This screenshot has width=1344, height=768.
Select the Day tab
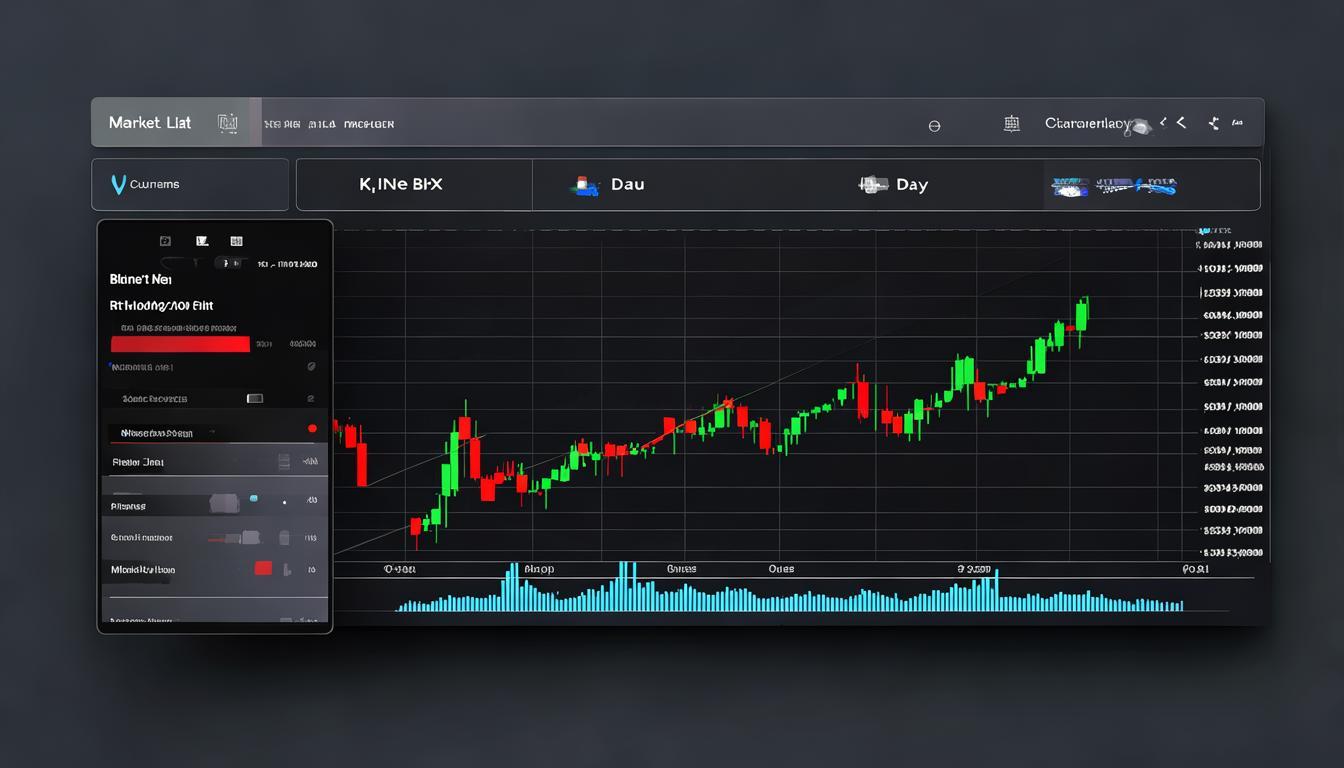tap(893, 183)
